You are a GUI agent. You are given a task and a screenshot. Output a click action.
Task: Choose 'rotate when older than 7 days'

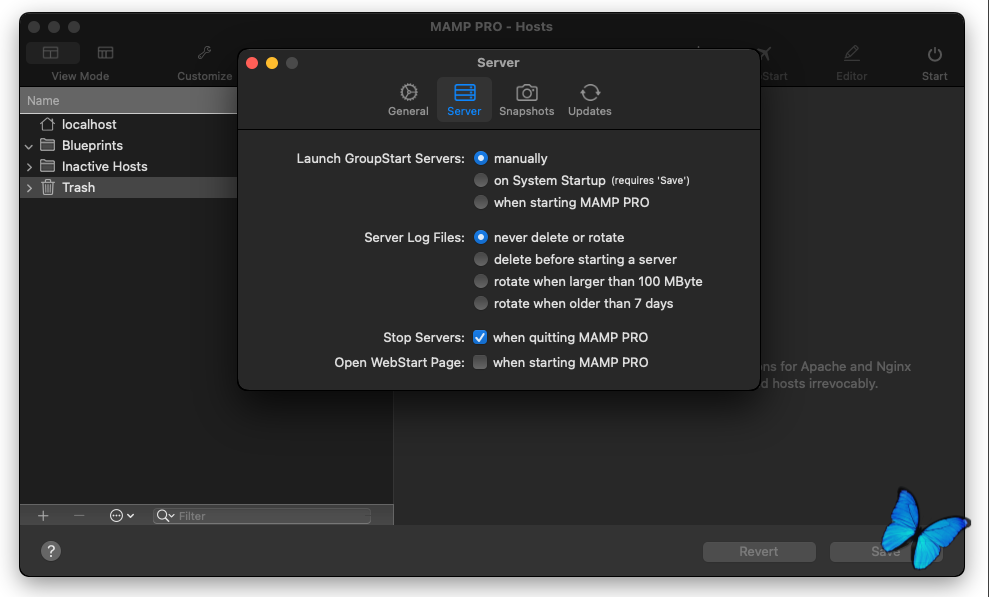coord(481,304)
